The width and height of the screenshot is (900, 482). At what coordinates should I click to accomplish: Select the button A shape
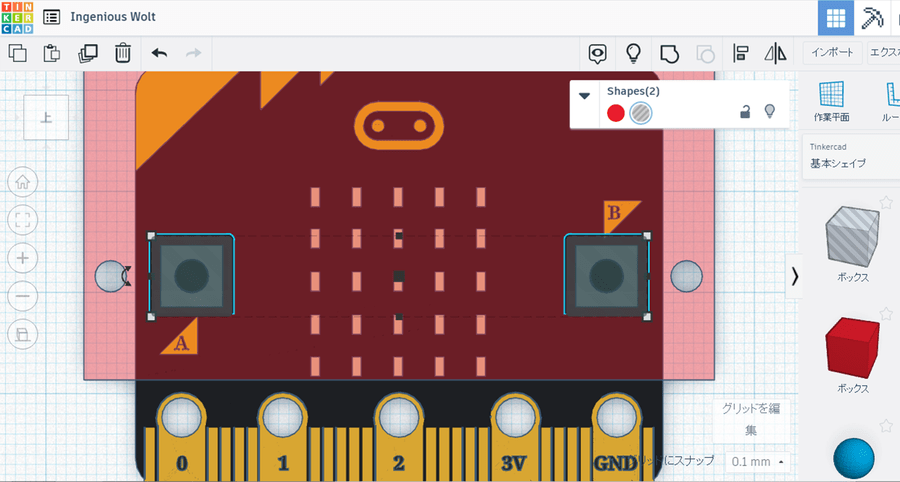click(x=192, y=275)
